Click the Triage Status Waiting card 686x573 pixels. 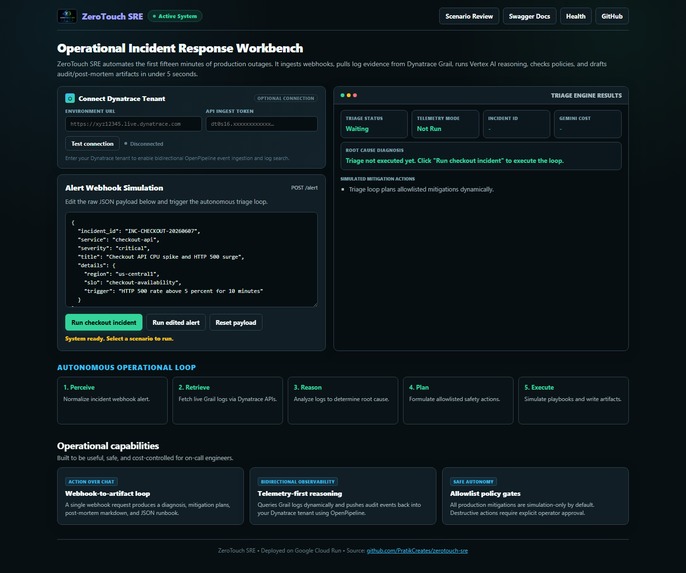[374, 124]
